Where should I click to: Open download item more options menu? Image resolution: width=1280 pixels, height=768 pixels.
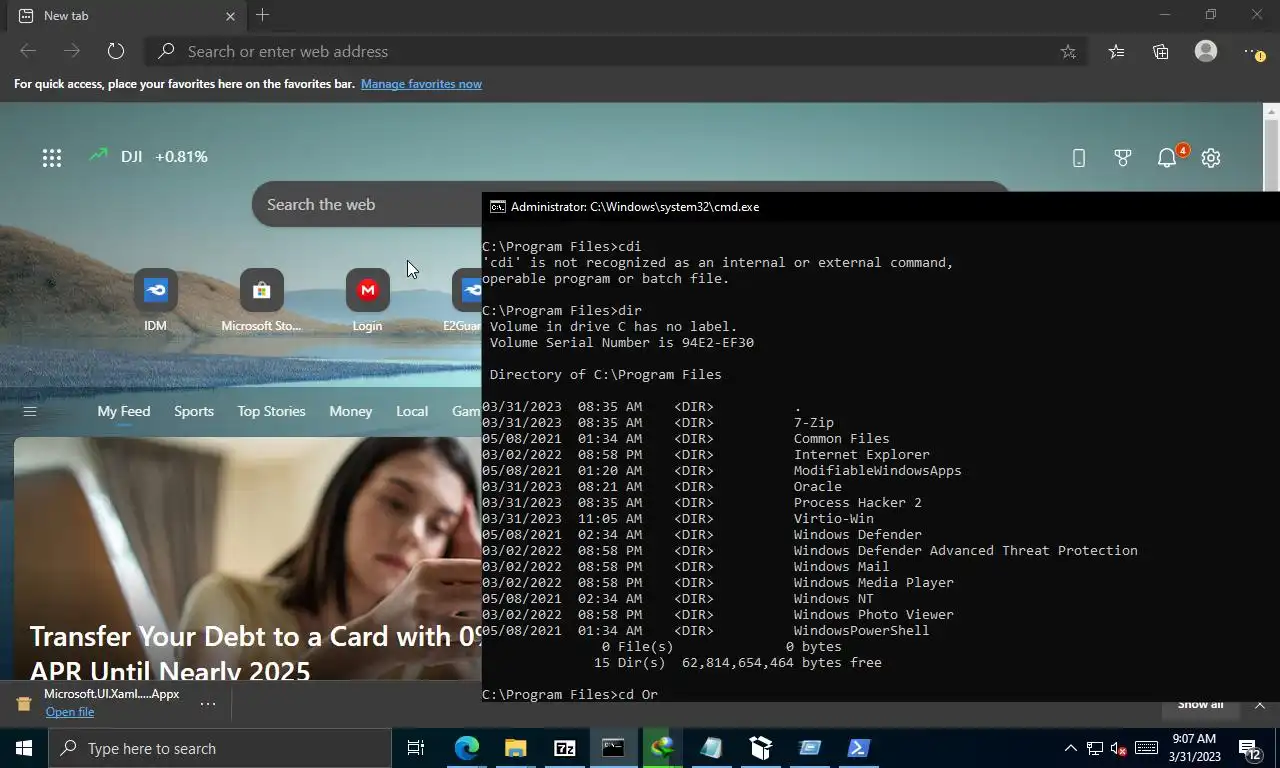click(208, 704)
